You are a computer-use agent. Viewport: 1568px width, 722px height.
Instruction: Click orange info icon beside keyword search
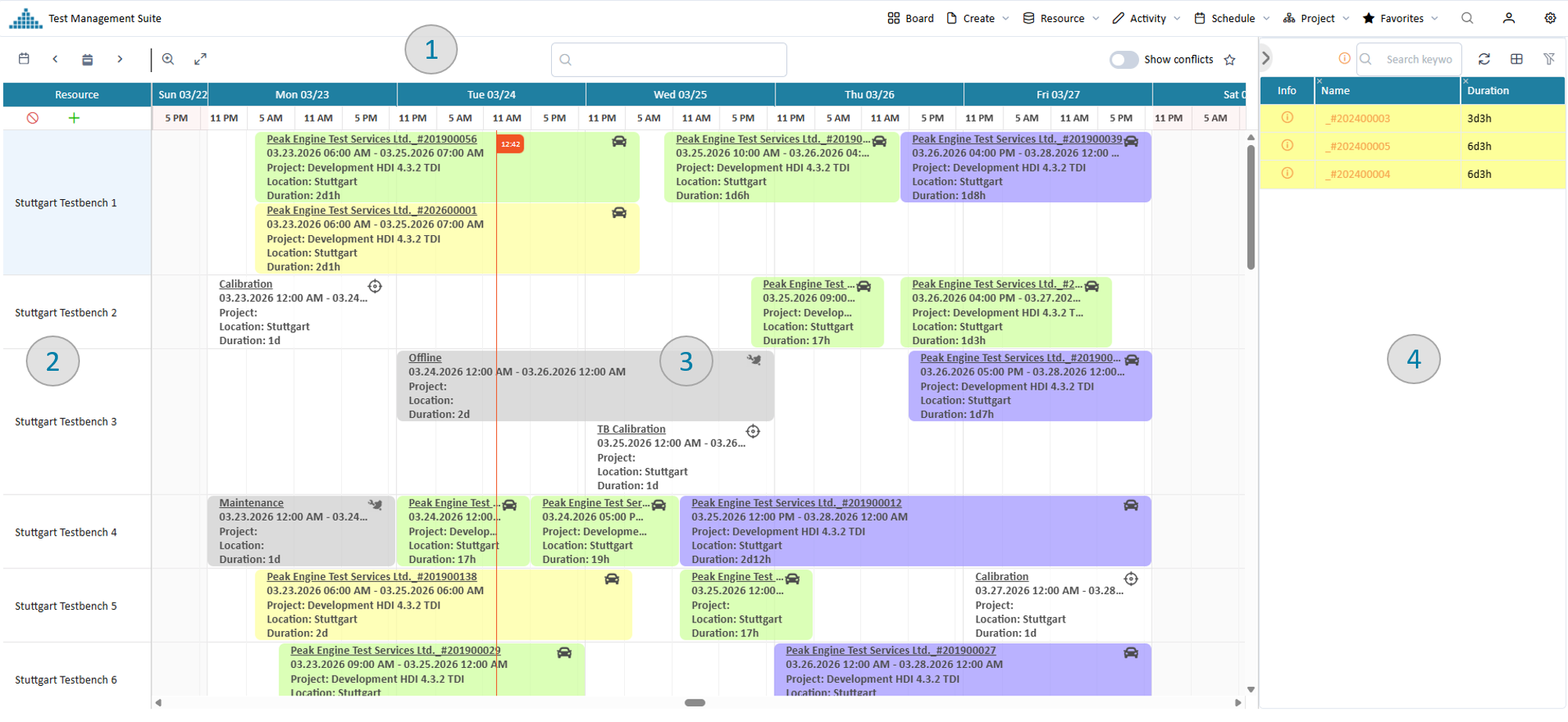coord(1345,58)
